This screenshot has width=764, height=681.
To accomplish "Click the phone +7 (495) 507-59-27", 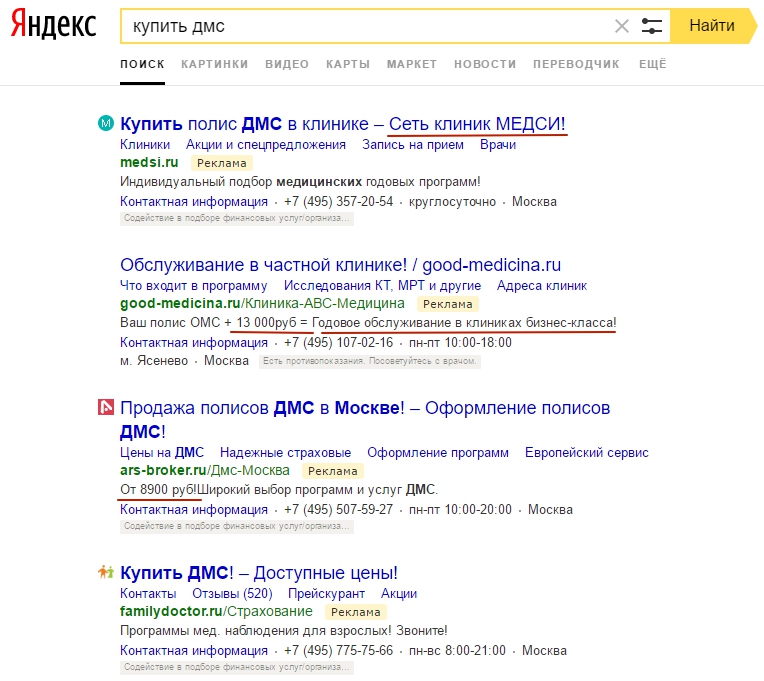I will [338, 510].
